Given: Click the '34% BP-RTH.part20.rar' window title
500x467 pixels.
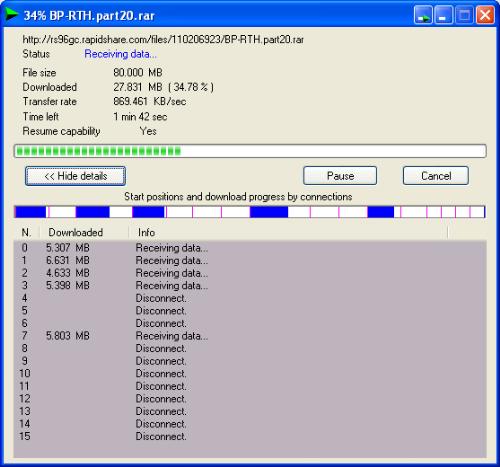Looking at the screenshot, I should coord(89,16).
